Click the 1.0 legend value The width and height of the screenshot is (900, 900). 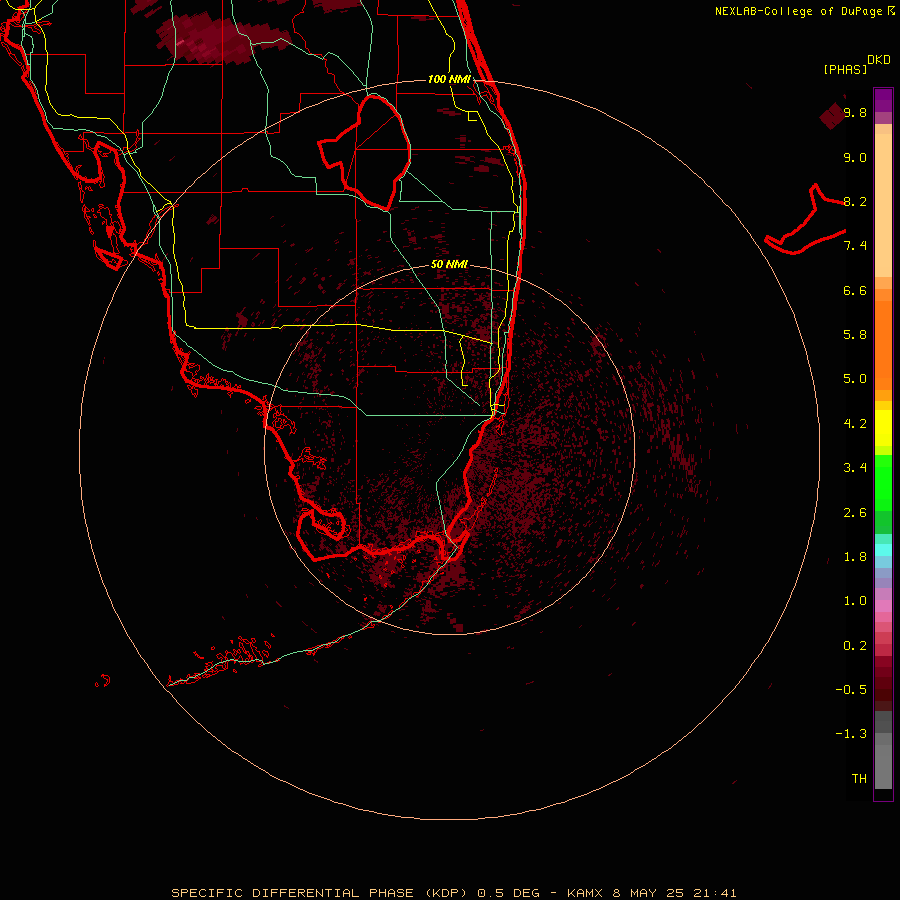855,601
